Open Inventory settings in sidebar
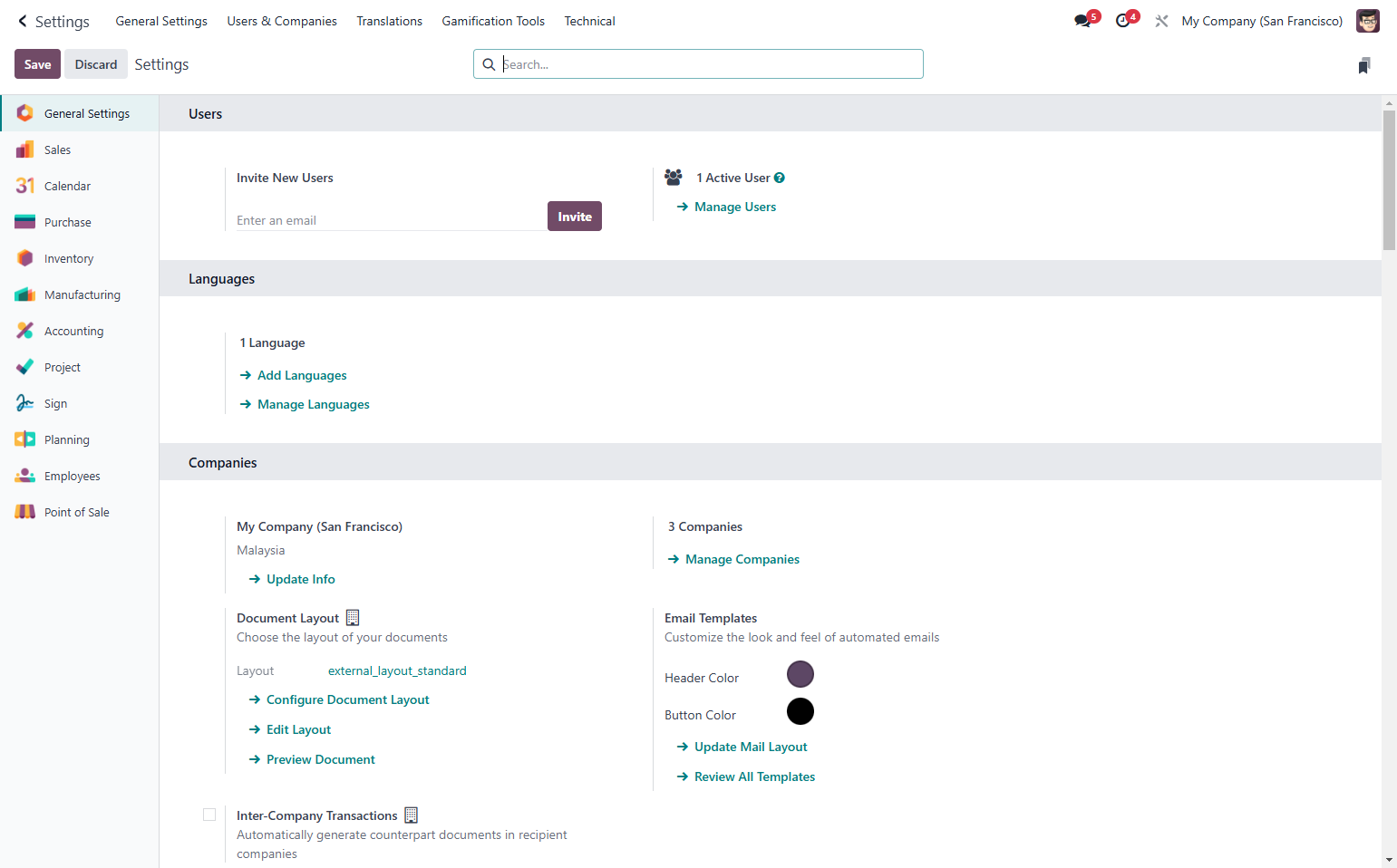 coord(80,258)
